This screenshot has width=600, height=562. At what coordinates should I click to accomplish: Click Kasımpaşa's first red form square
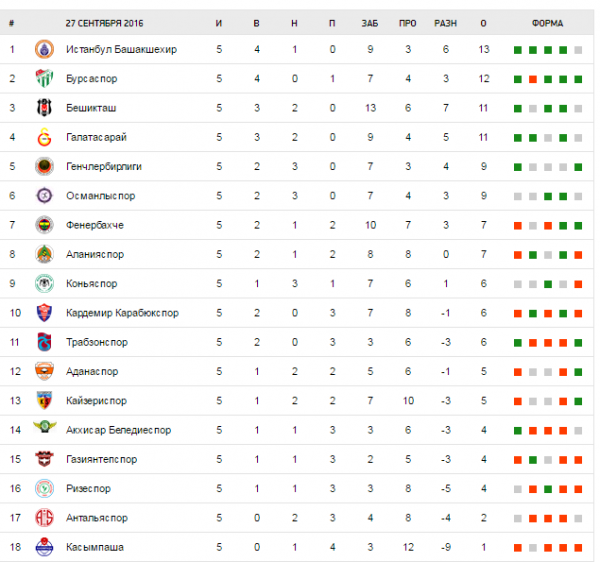tap(516, 548)
